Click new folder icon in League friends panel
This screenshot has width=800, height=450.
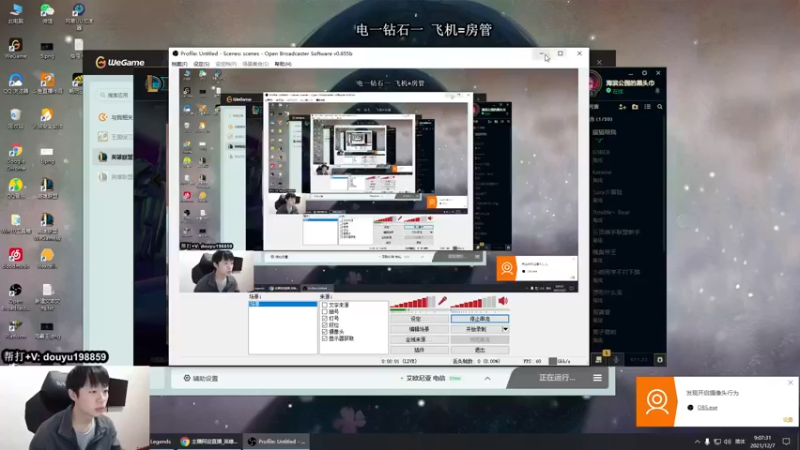[x=635, y=107]
